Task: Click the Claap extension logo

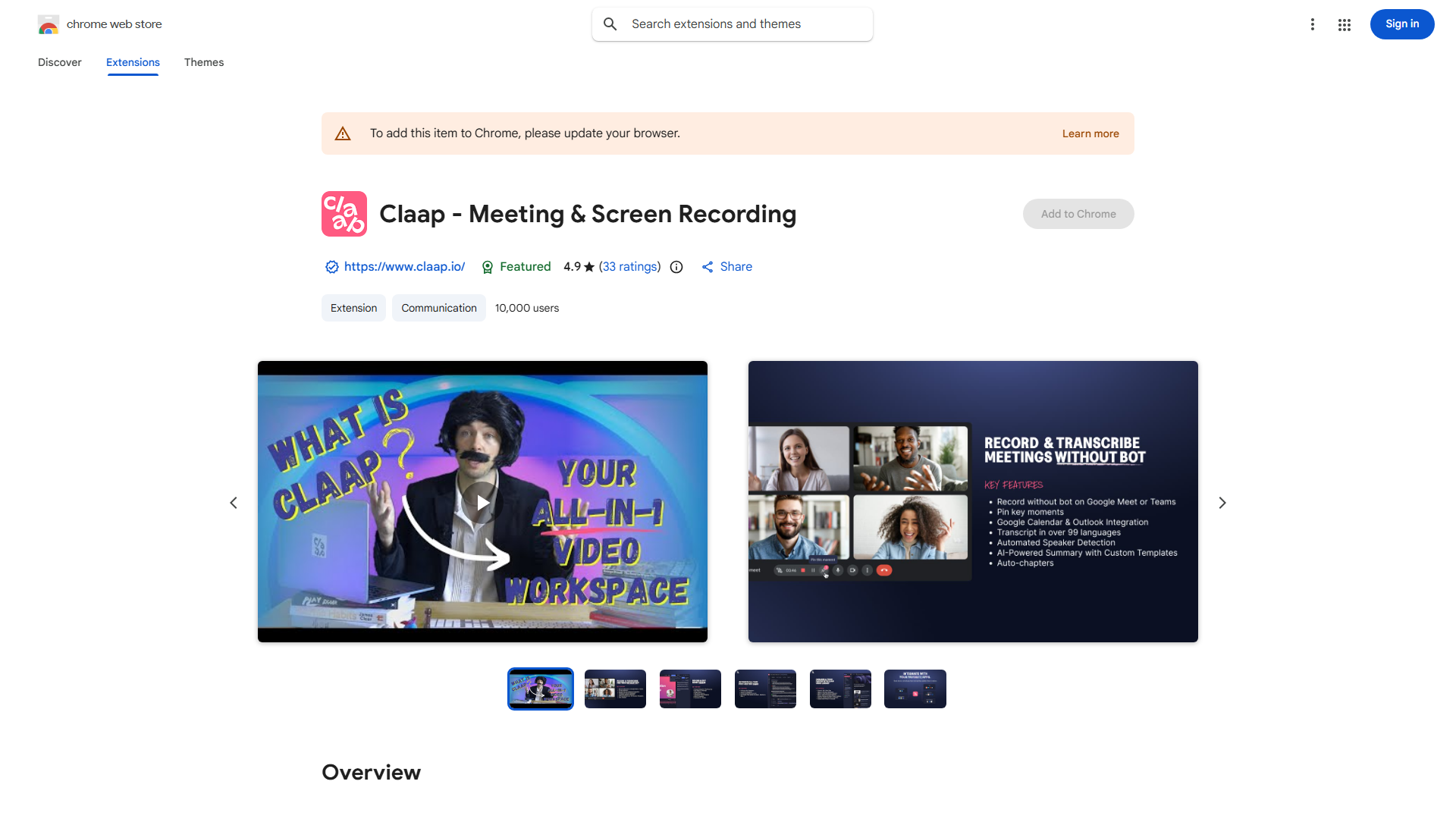Action: [x=344, y=214]
